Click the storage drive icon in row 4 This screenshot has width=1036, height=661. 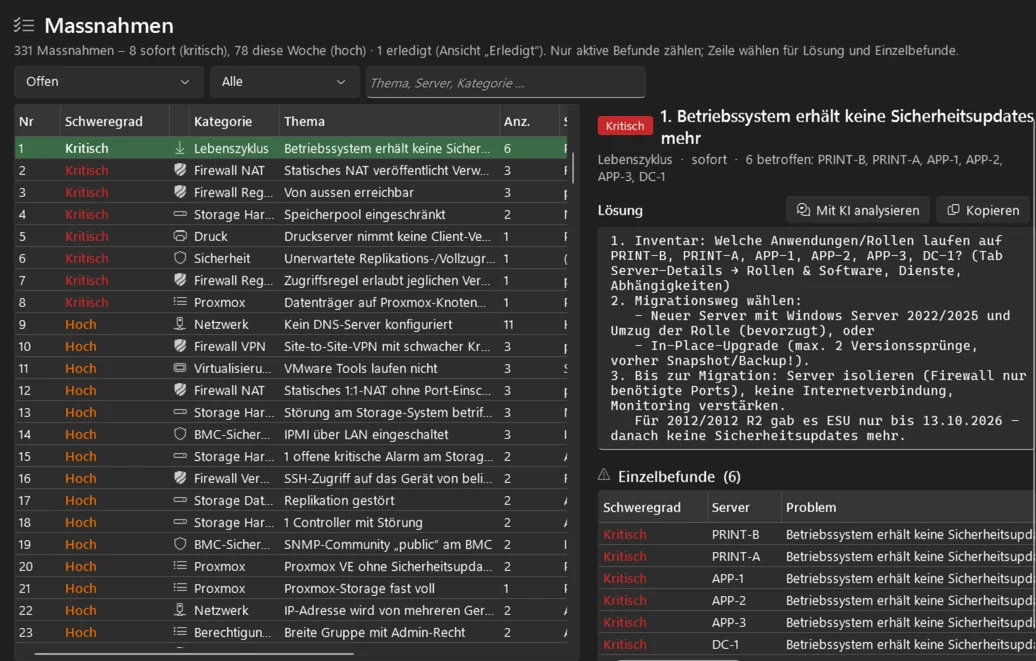(x=180, y=214)
